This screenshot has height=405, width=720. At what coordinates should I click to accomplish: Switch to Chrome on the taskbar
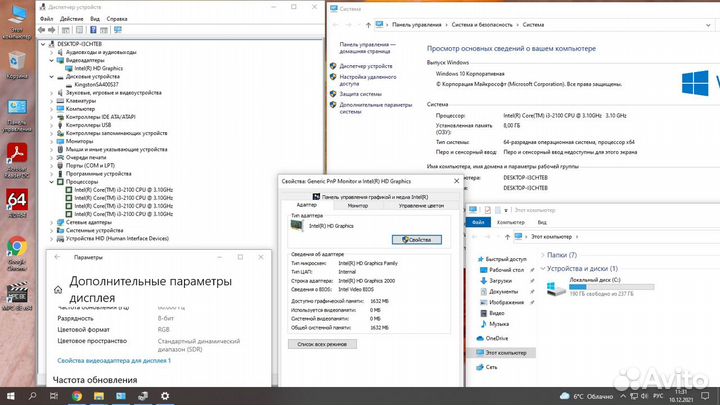coord(77,396)
